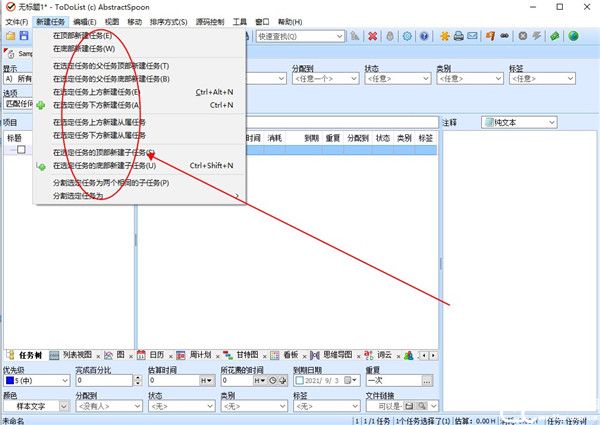The width and height of the screenshot is (600, 425).
Task: Switch to the 日历 calendar tab
Action: [x=151, y=355]
